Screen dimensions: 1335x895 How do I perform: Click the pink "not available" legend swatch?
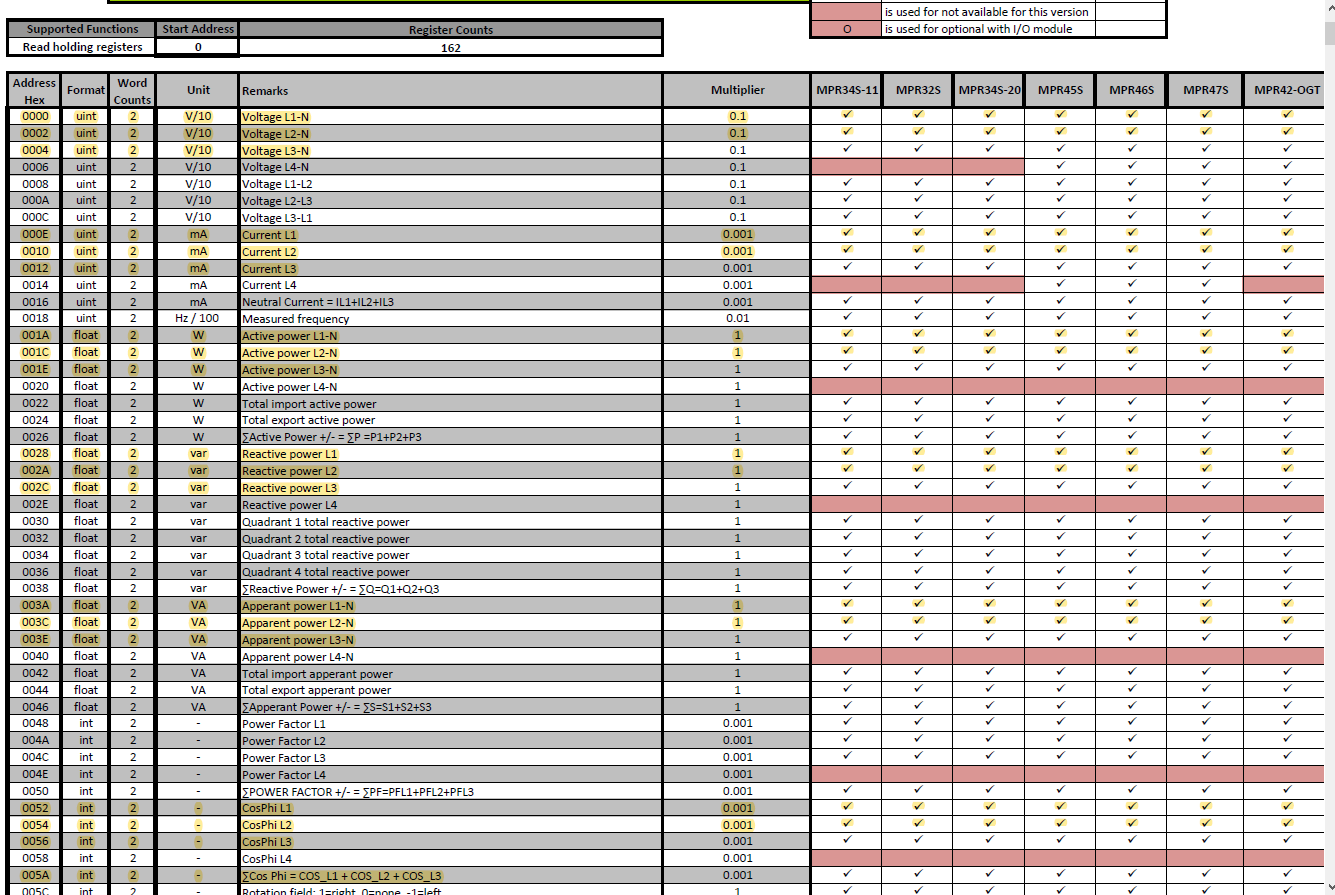click(846, 12)
